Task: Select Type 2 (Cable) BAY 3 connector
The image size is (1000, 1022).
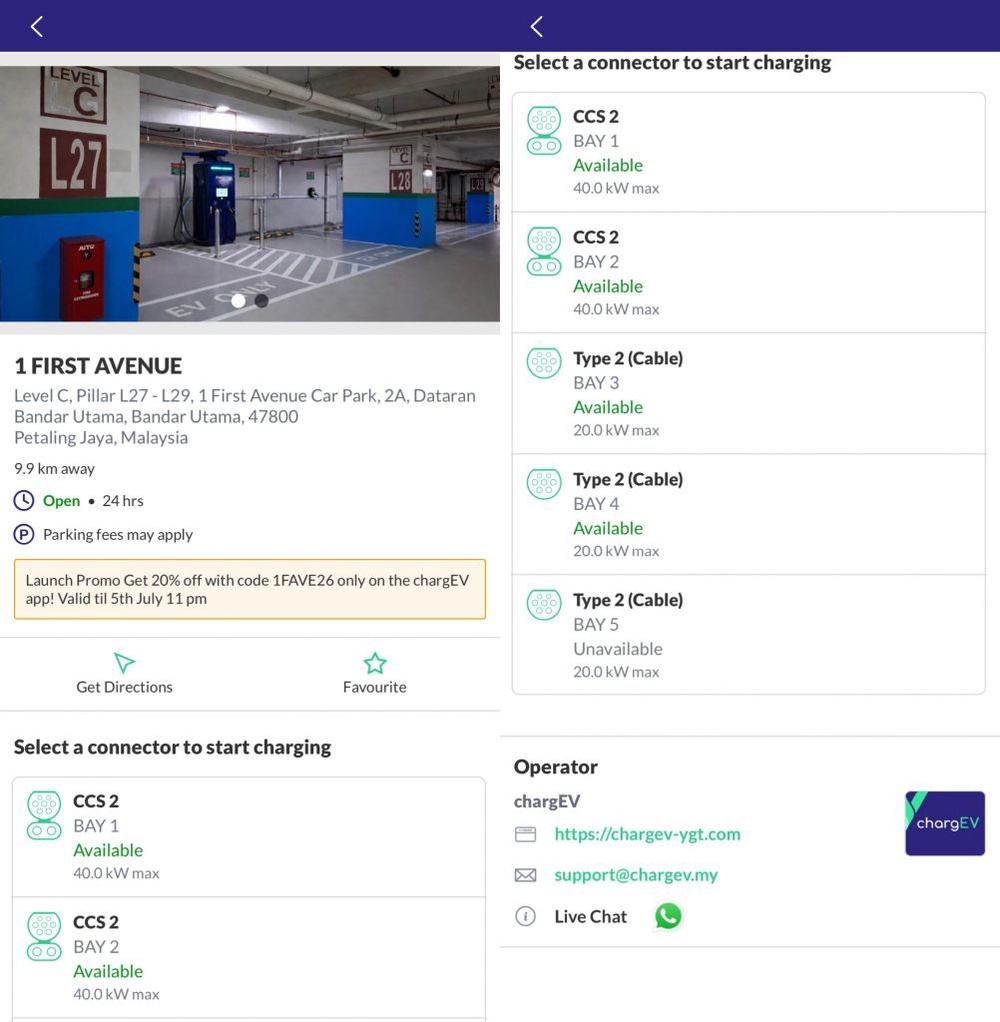Action: [x=748, y=394]
